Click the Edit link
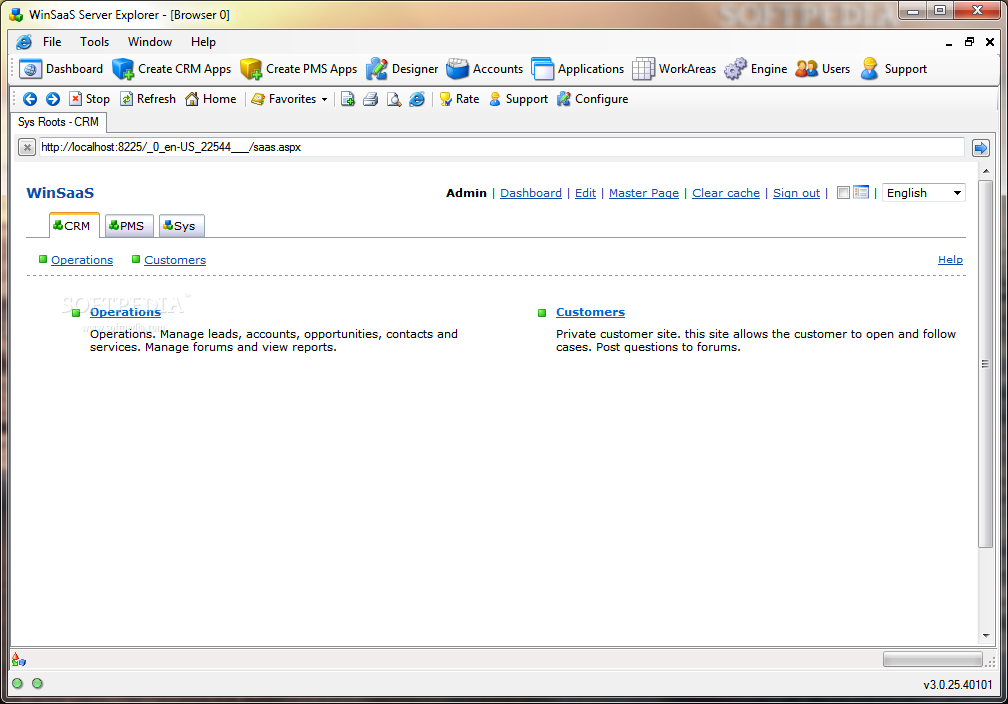This screenshot has width=1008, height=704. pyautogui.click(x=585, y=193)
